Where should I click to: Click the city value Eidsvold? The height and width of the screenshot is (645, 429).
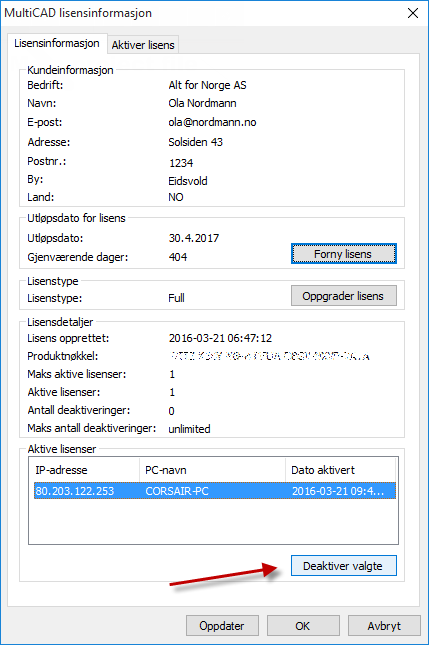coord(188,181)
